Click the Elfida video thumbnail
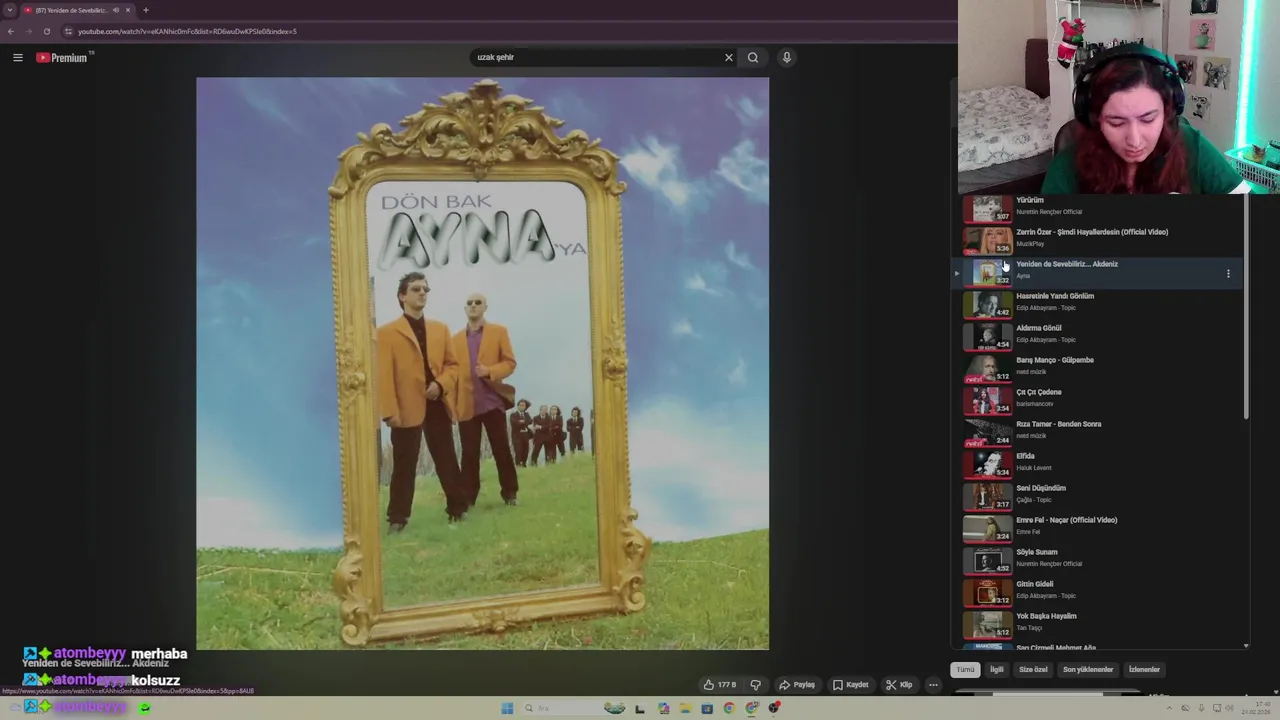This screenshot has height=720, width=1280. pyautogui.click(x=987, y=464)
